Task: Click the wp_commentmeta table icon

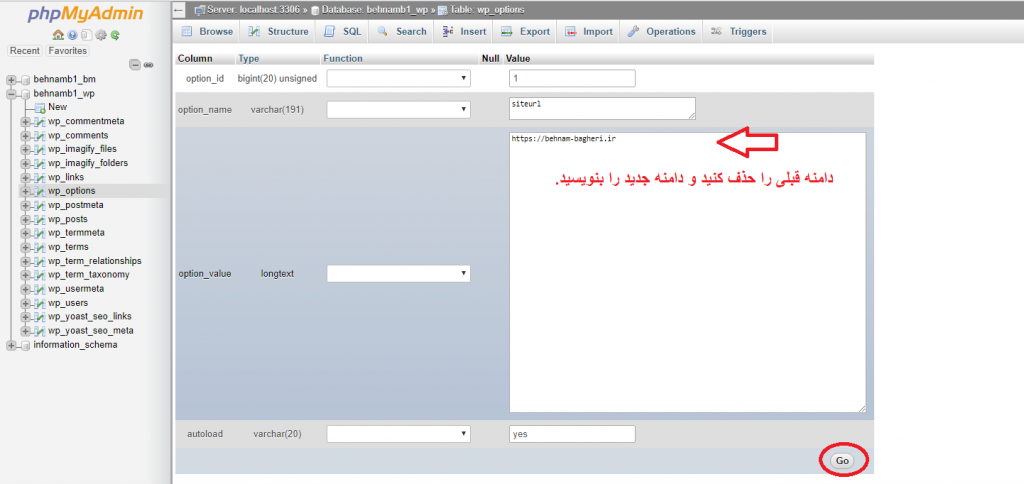Action: coord(40,121)
